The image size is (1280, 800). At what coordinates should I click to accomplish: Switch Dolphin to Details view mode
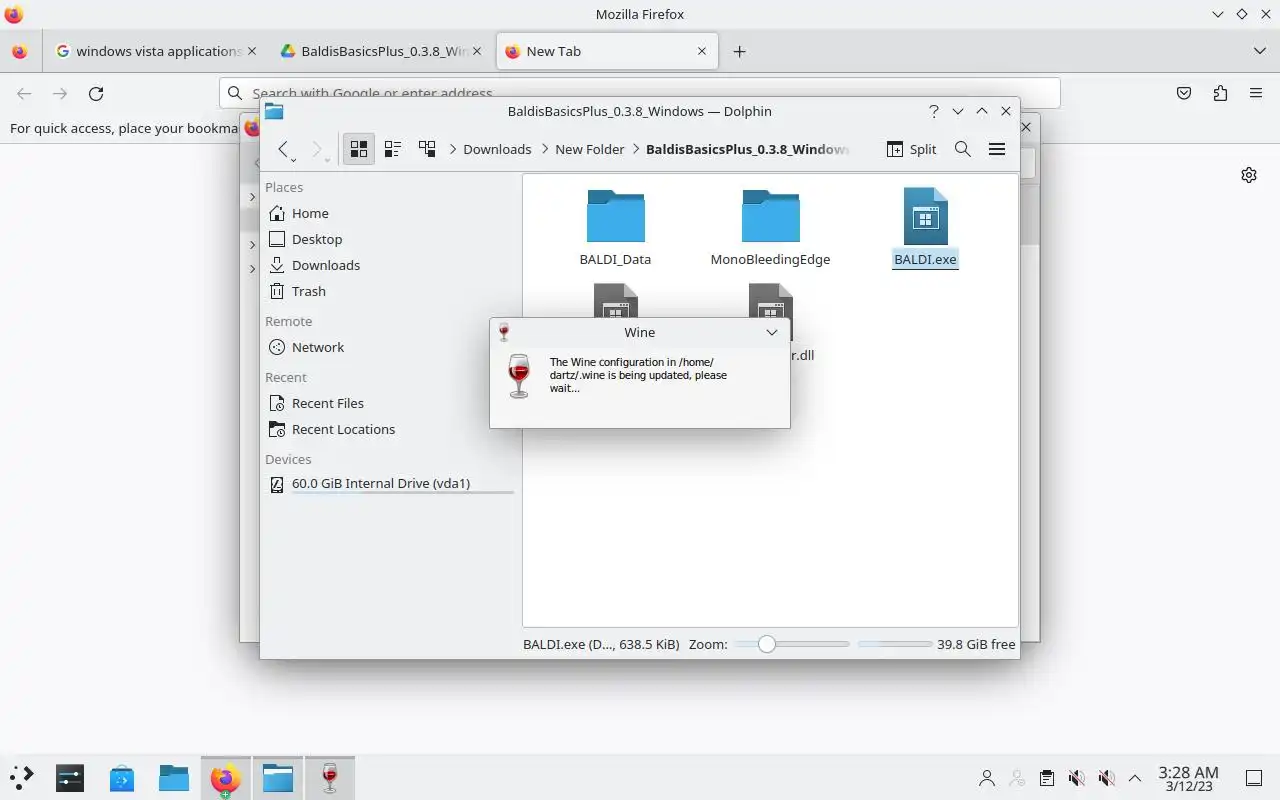pos(427,149)
